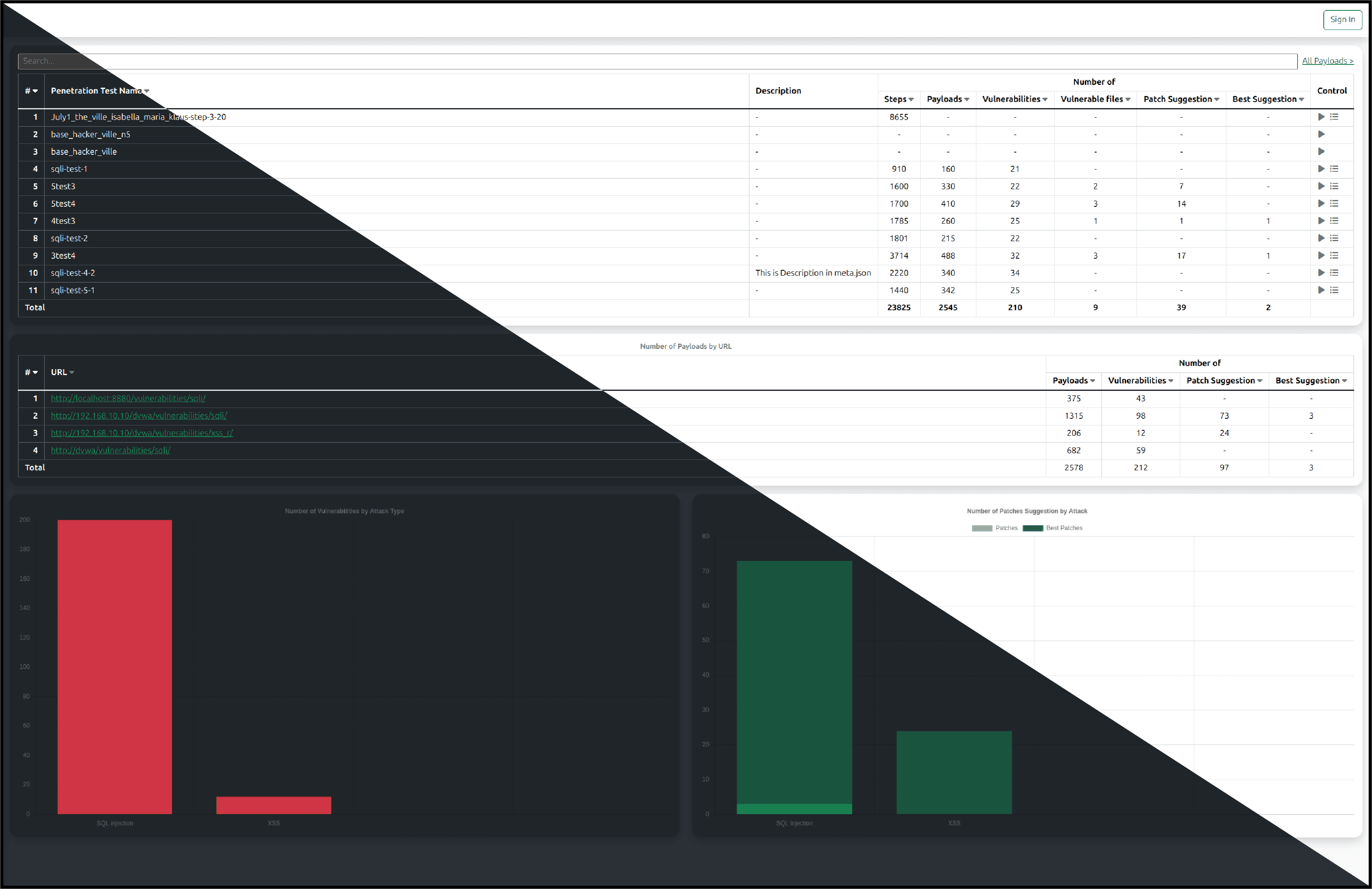Click list icon in sqli-test-5-1 row
The image size is (1372, 889).
point(1334,290)
